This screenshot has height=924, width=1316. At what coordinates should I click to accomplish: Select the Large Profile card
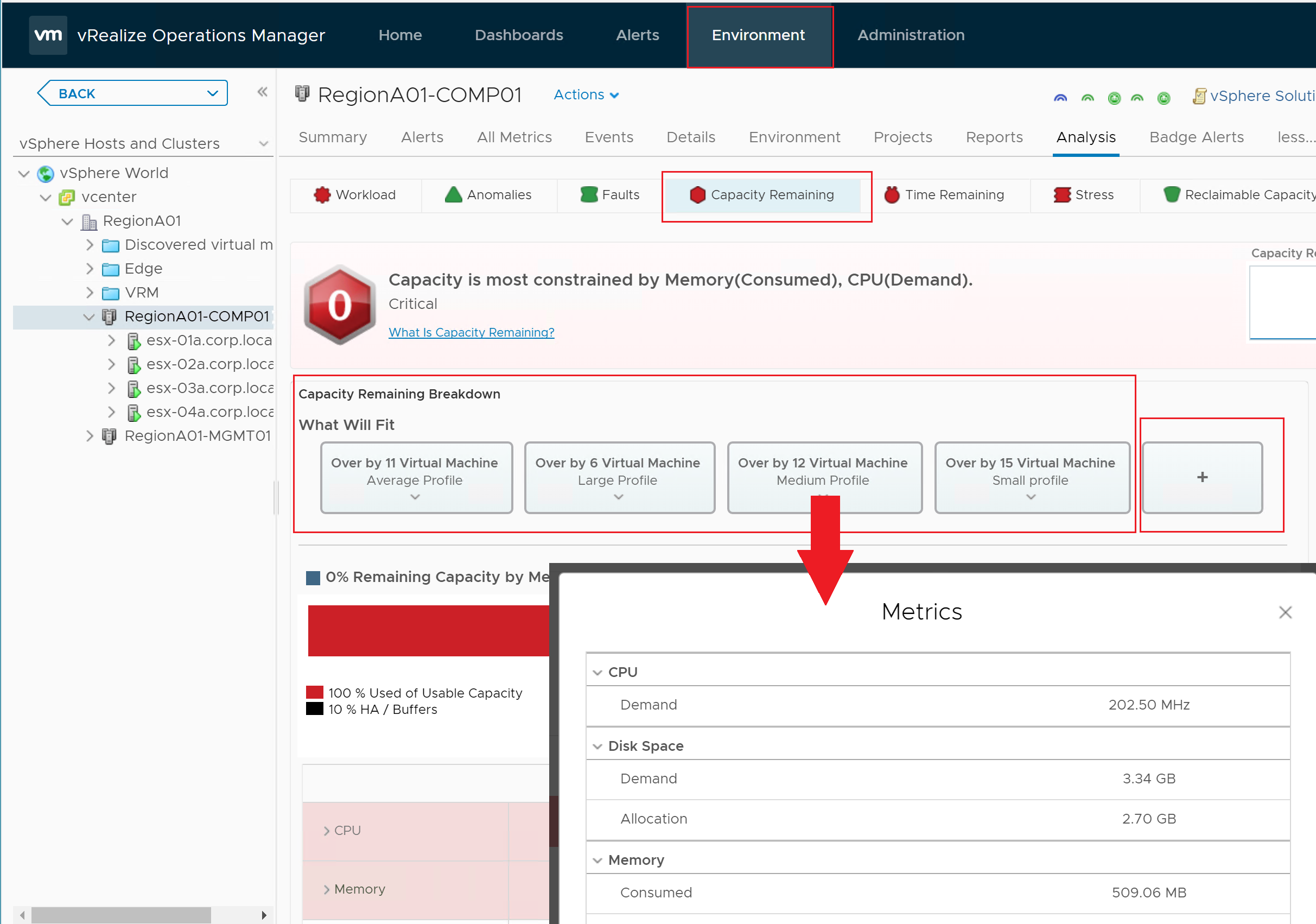coord(619,477)
